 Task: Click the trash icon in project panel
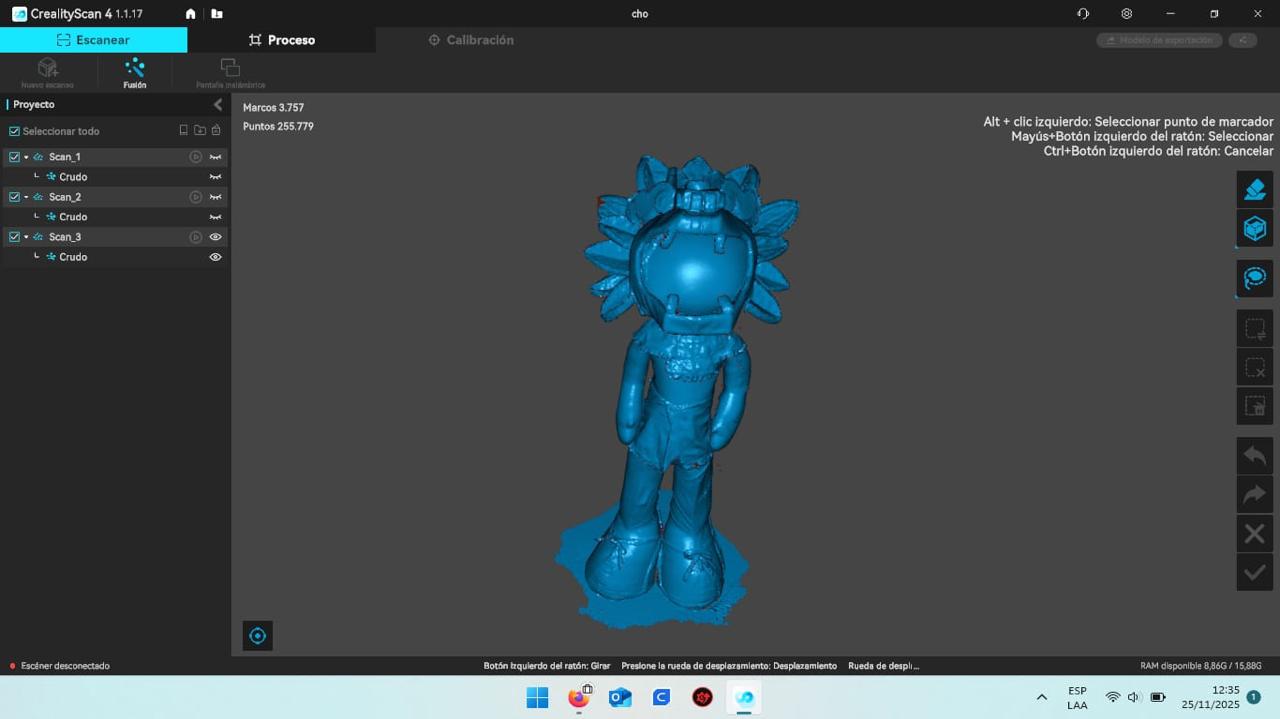215,131
